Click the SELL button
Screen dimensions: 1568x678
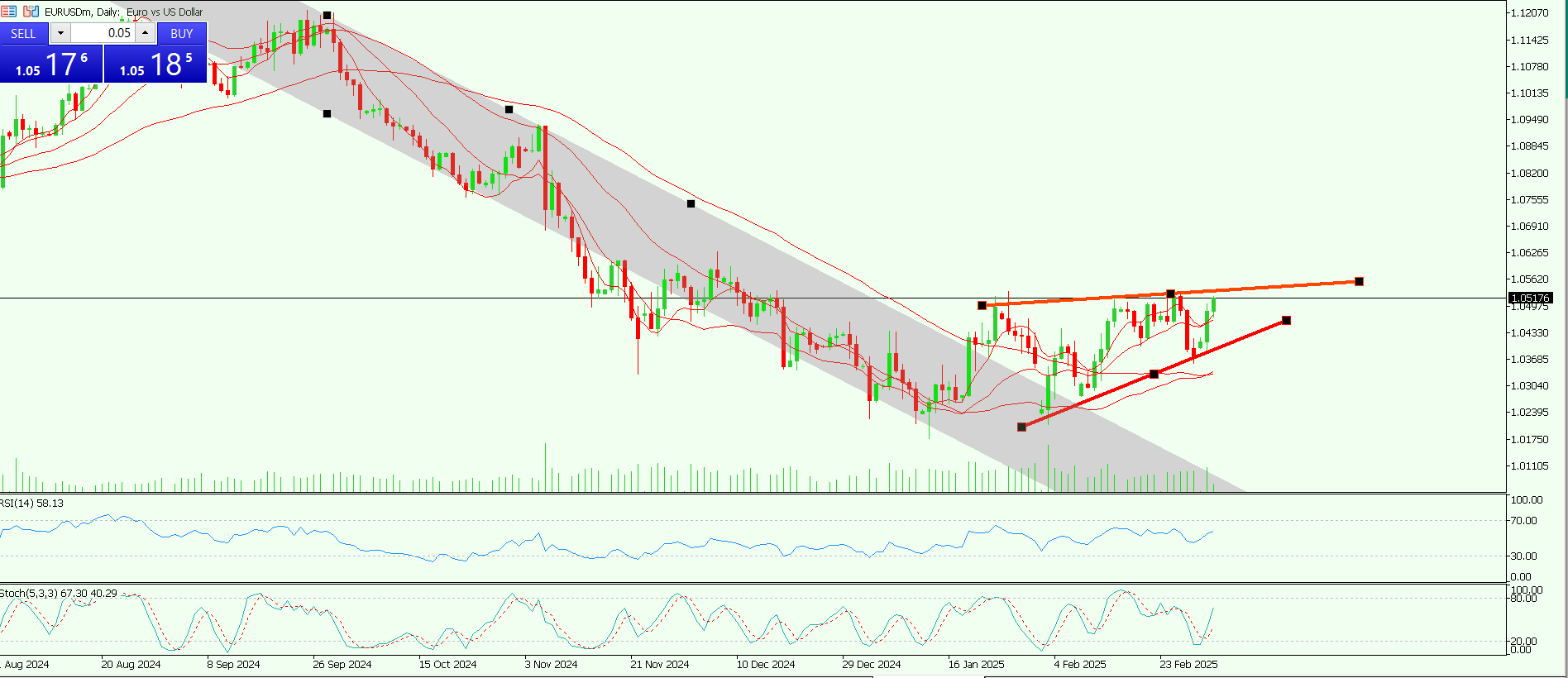point(24,33)
